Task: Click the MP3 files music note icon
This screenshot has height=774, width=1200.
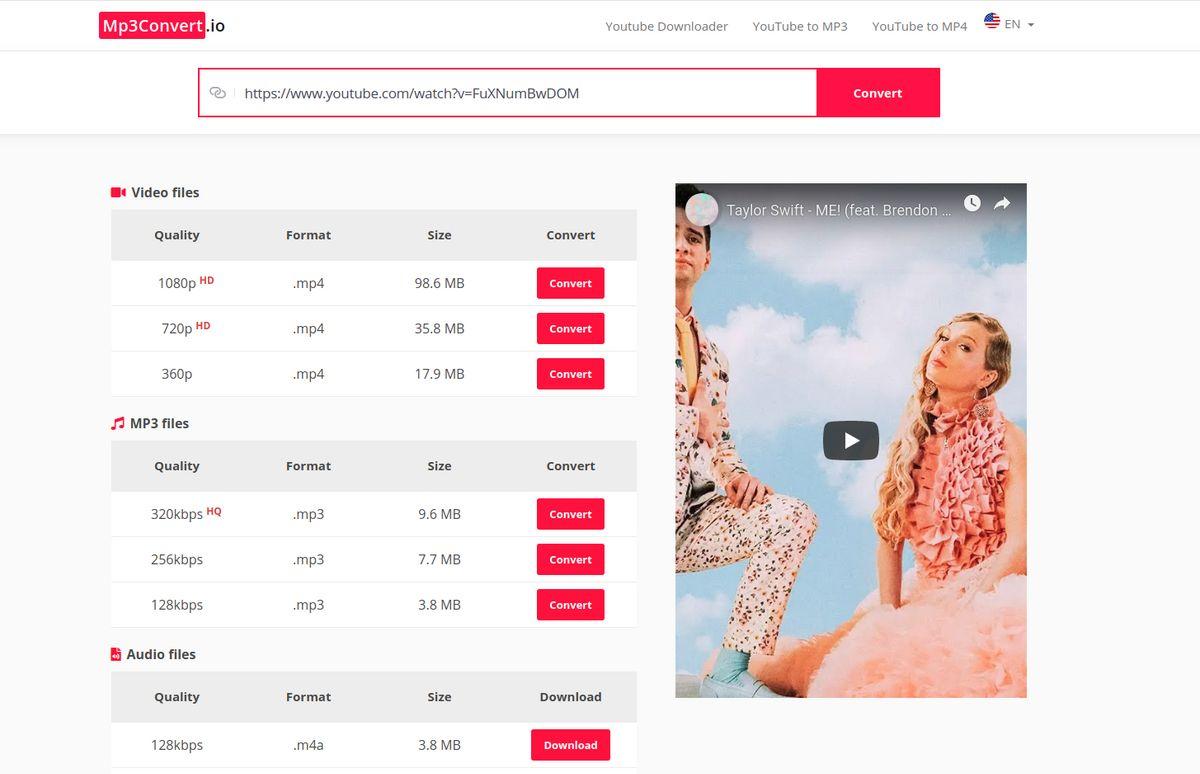Action: (118, 423)
